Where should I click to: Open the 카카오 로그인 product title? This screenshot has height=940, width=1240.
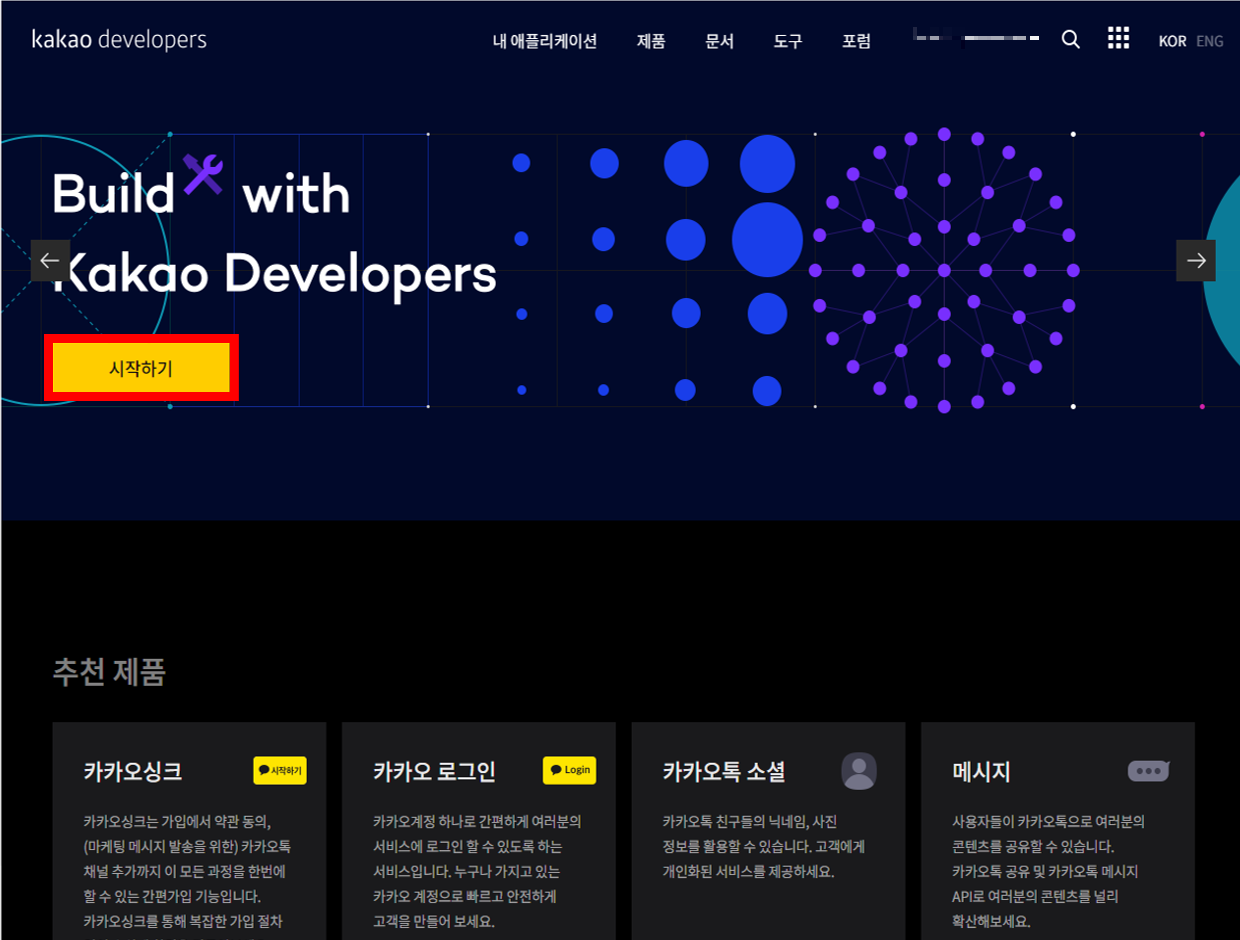[x=434, y=772]
